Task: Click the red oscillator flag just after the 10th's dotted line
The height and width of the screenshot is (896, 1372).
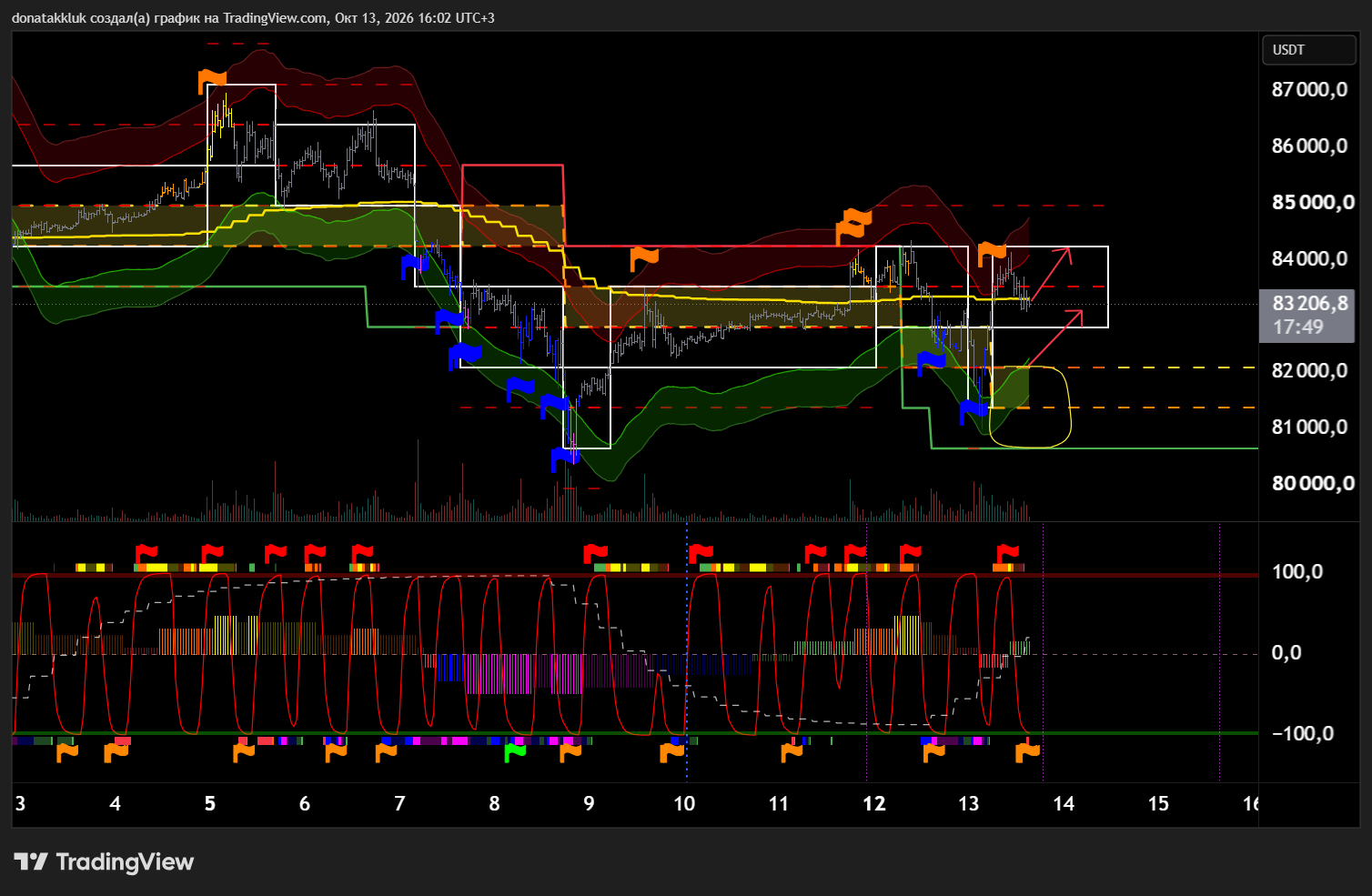Action: (701, 553)
